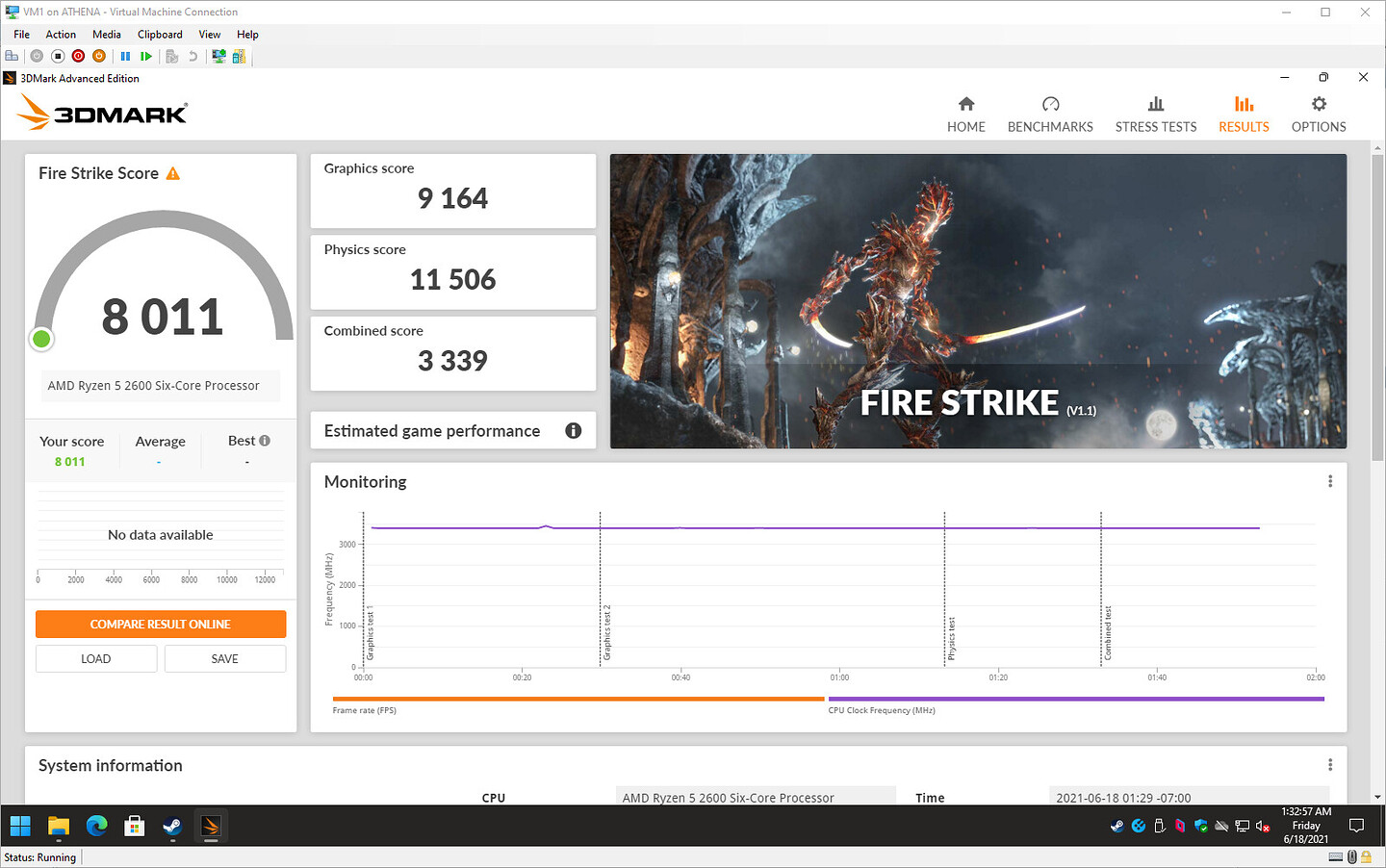The width and height of the screenshot is (1386, 868).
Task: Click the Physics test marker line
Action: [944, 589]
